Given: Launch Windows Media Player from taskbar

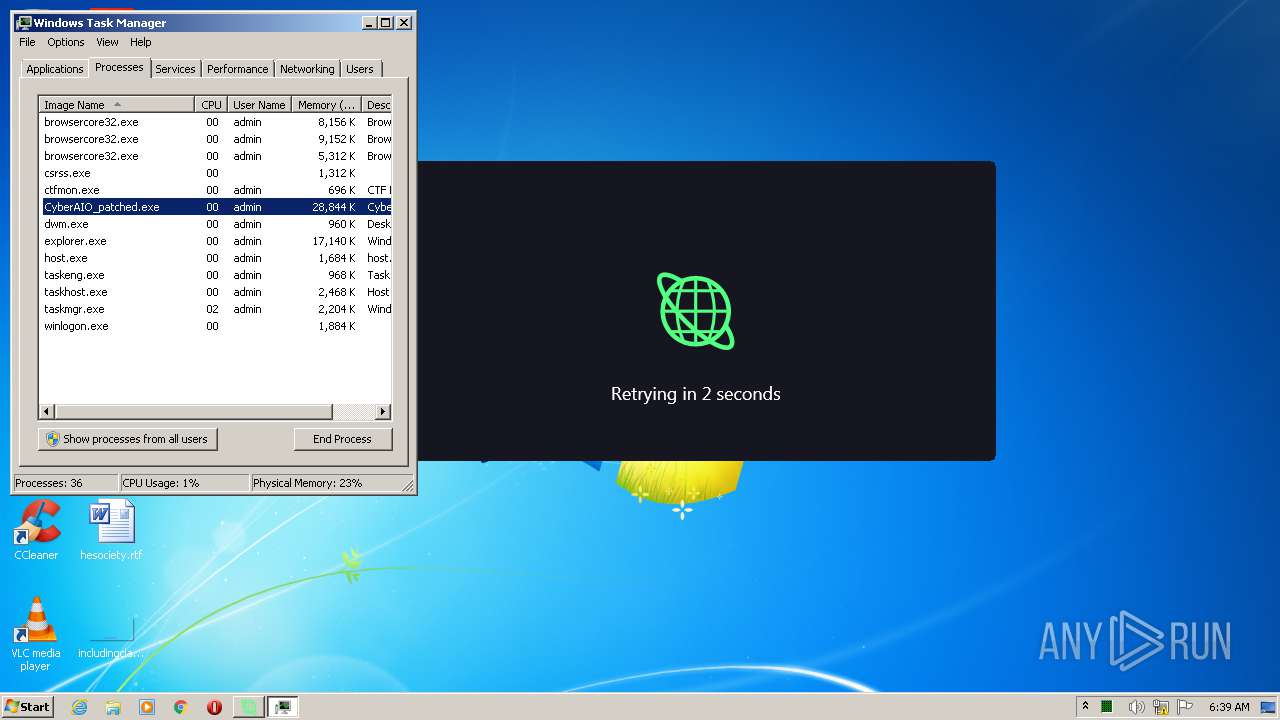Looking at the screenshot, I should (147, 707).
